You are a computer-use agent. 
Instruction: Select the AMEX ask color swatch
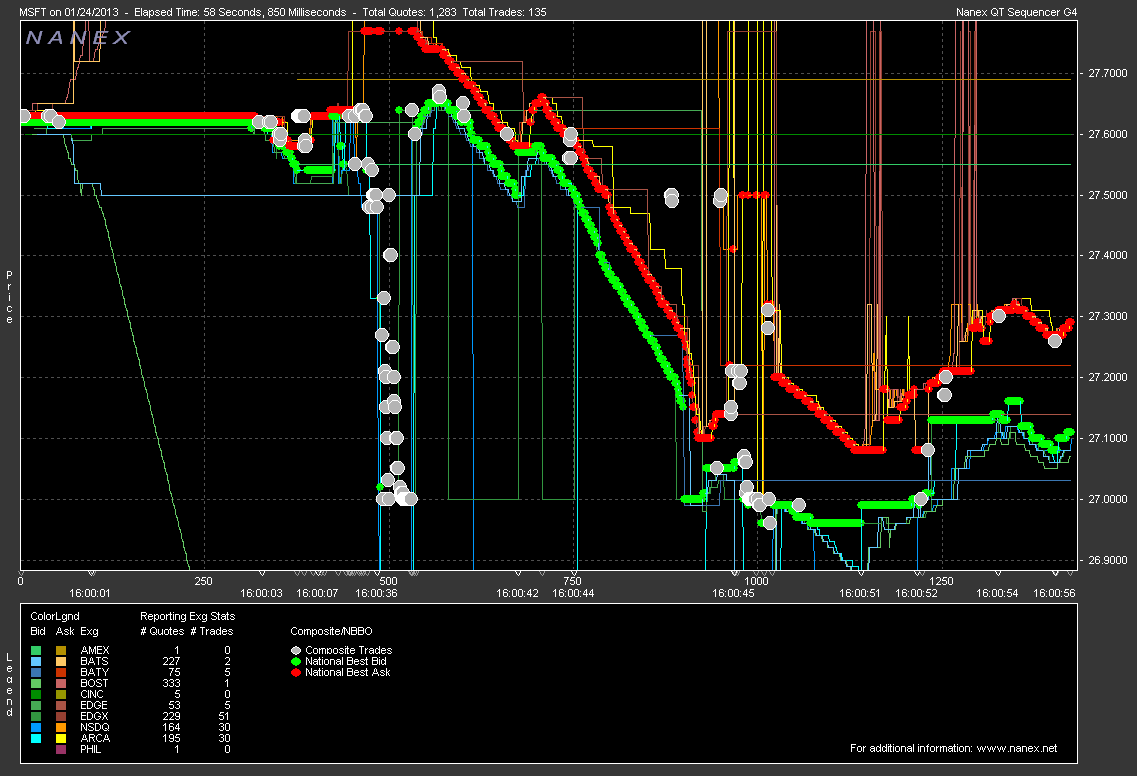pyautogui.click(x=61, y=651)
